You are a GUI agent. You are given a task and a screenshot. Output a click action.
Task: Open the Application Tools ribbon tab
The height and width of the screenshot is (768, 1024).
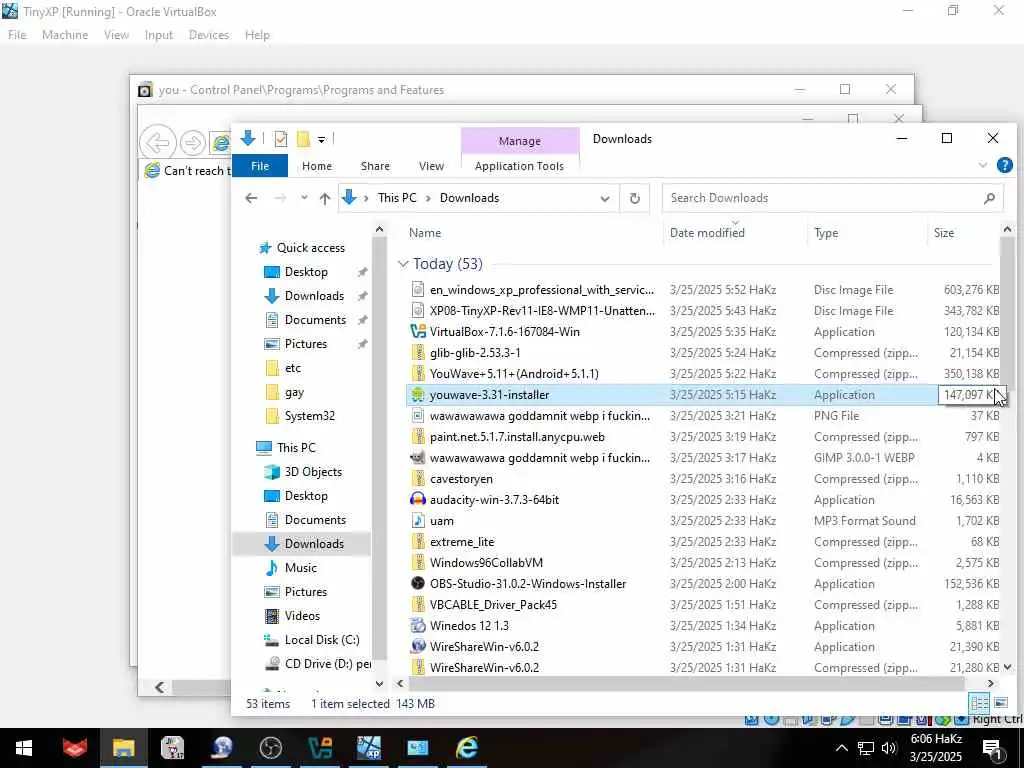pyautogui.click(x=519, y=166)
